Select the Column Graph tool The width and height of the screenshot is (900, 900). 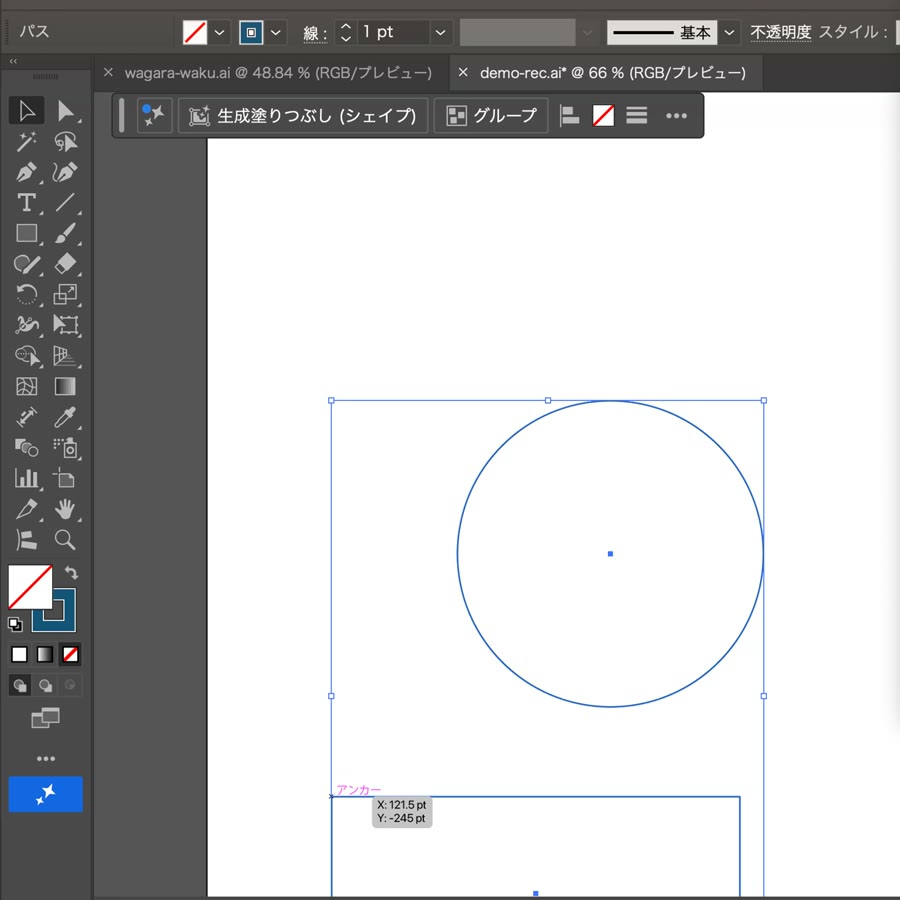26,478
